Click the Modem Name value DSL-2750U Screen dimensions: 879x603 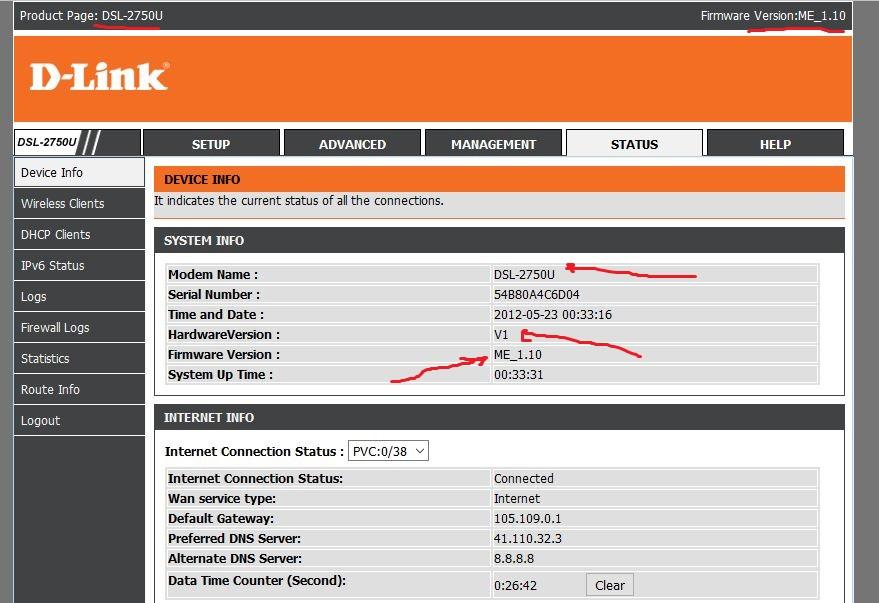point(524,275)
